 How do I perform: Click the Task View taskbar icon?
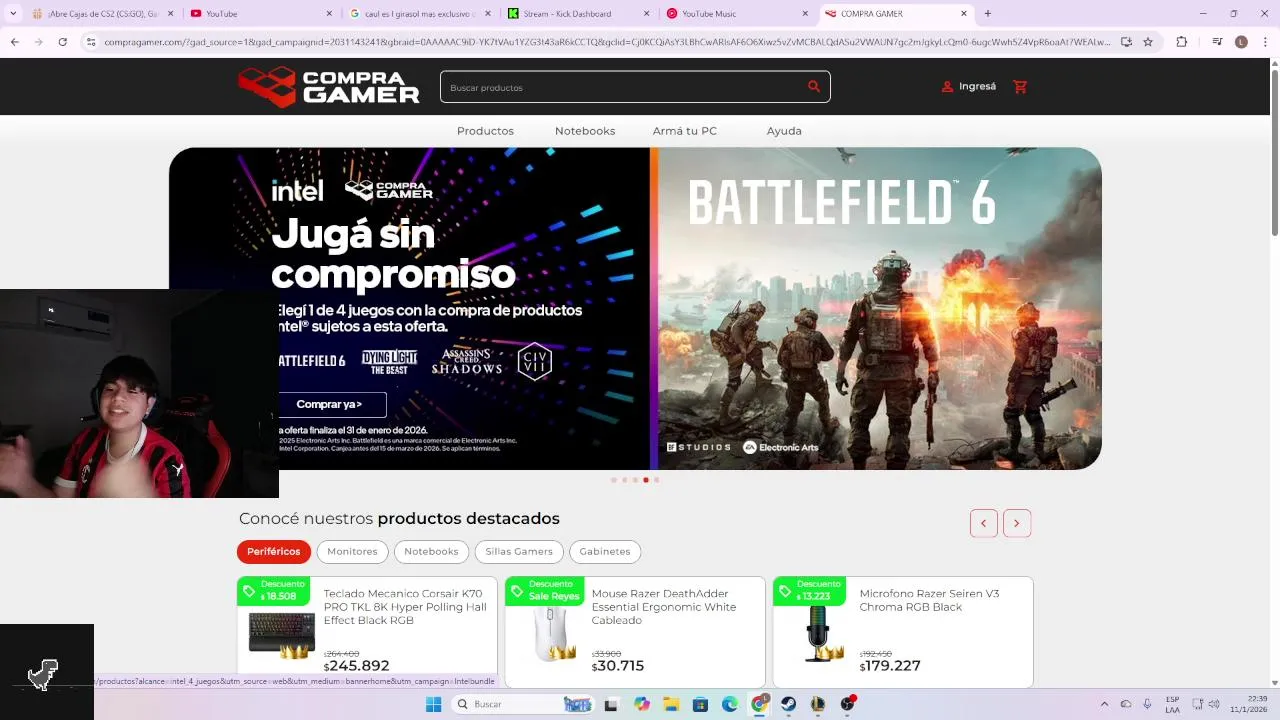tap(611, 704)
